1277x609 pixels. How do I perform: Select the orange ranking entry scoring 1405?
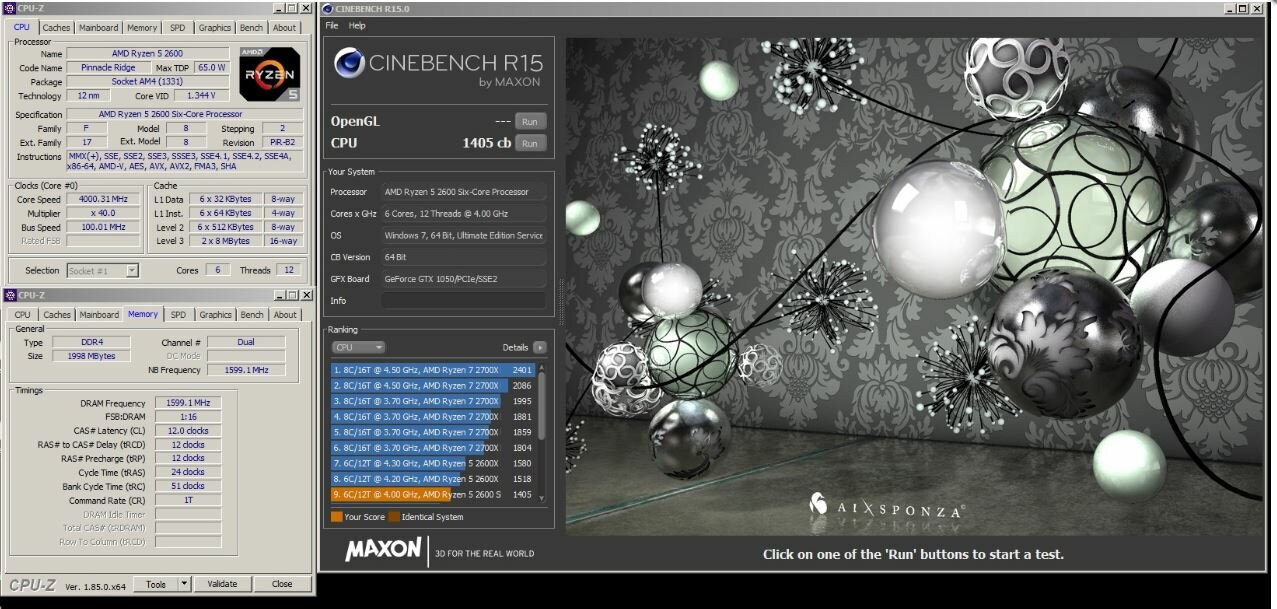click(433, 495)
